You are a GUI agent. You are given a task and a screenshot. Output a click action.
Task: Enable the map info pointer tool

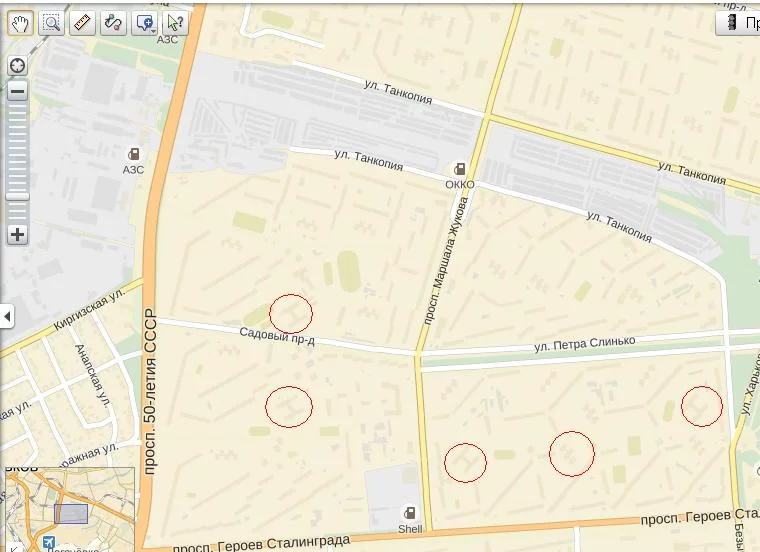click(x=175, y=23)
